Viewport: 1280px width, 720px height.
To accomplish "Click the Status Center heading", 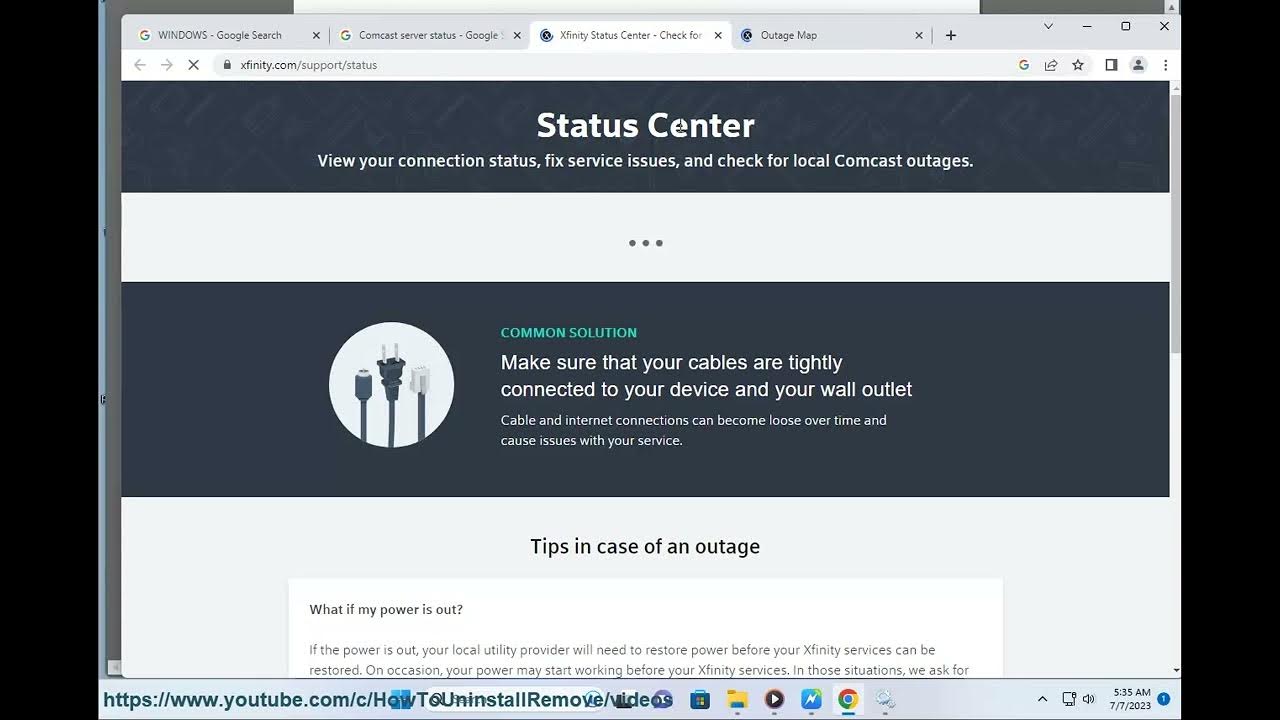I will 645,125.
